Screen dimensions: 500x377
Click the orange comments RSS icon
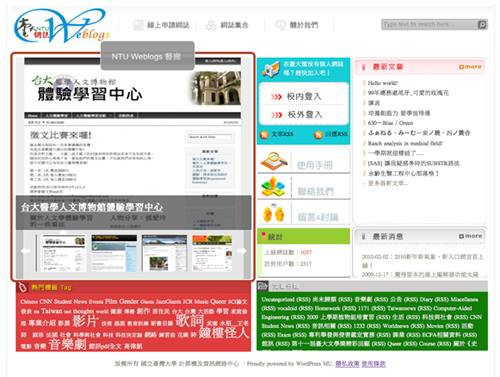pos(318,134)
